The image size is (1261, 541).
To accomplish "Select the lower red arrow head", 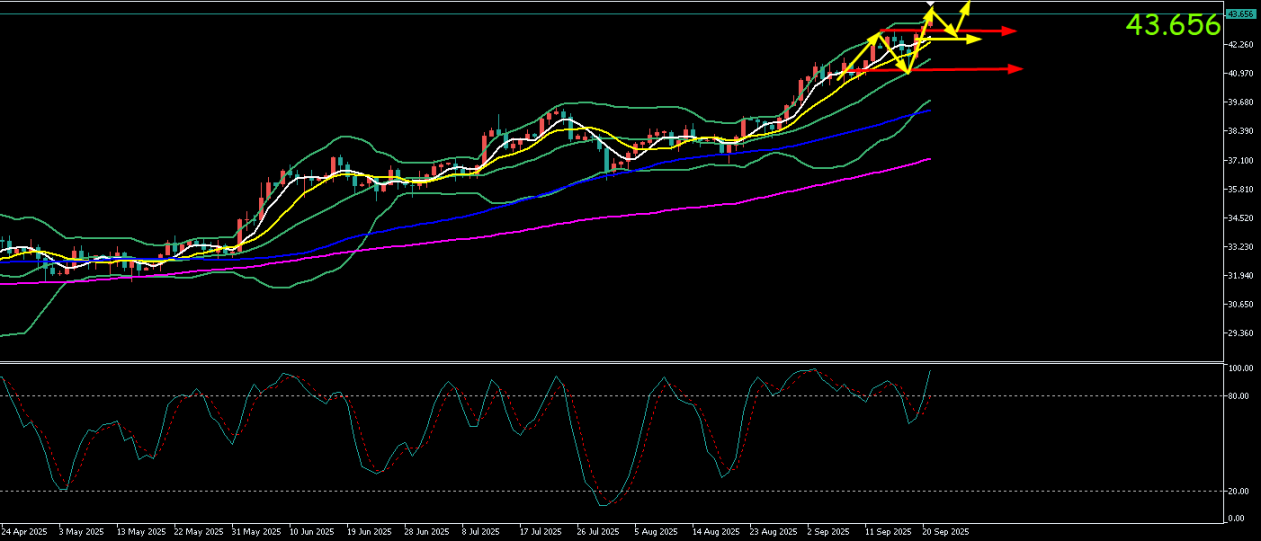I will pyautogui.click(x=1016, y=69).
